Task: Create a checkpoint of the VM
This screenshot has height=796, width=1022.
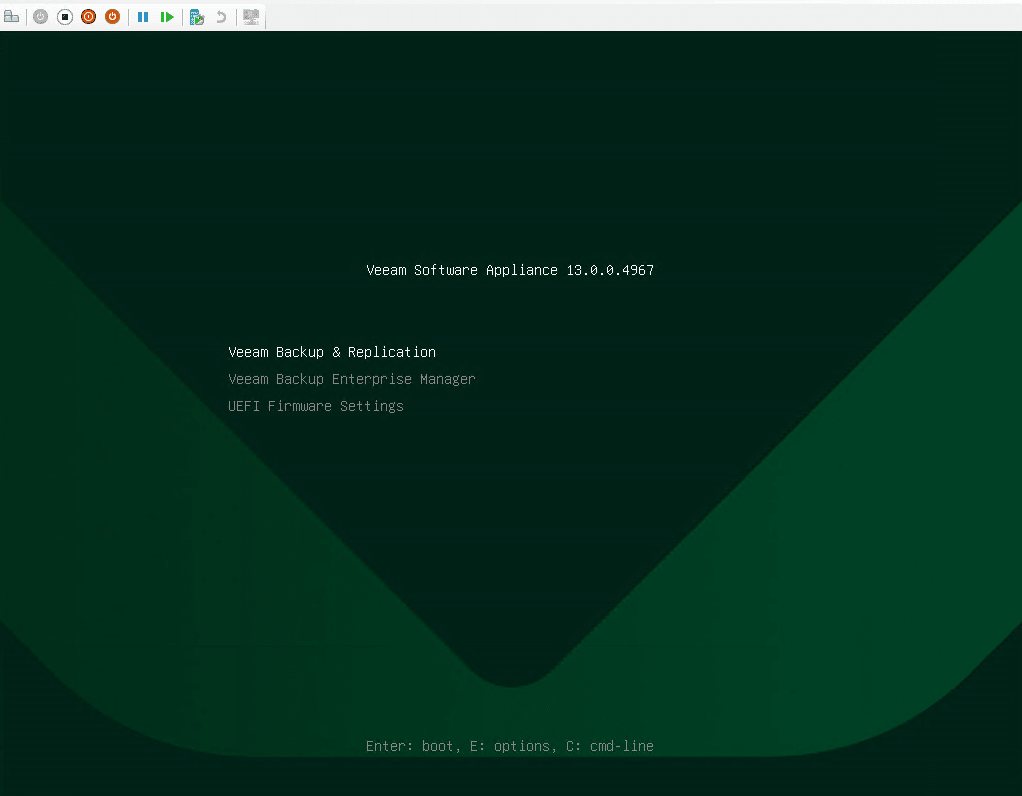Action: point(197,17)
